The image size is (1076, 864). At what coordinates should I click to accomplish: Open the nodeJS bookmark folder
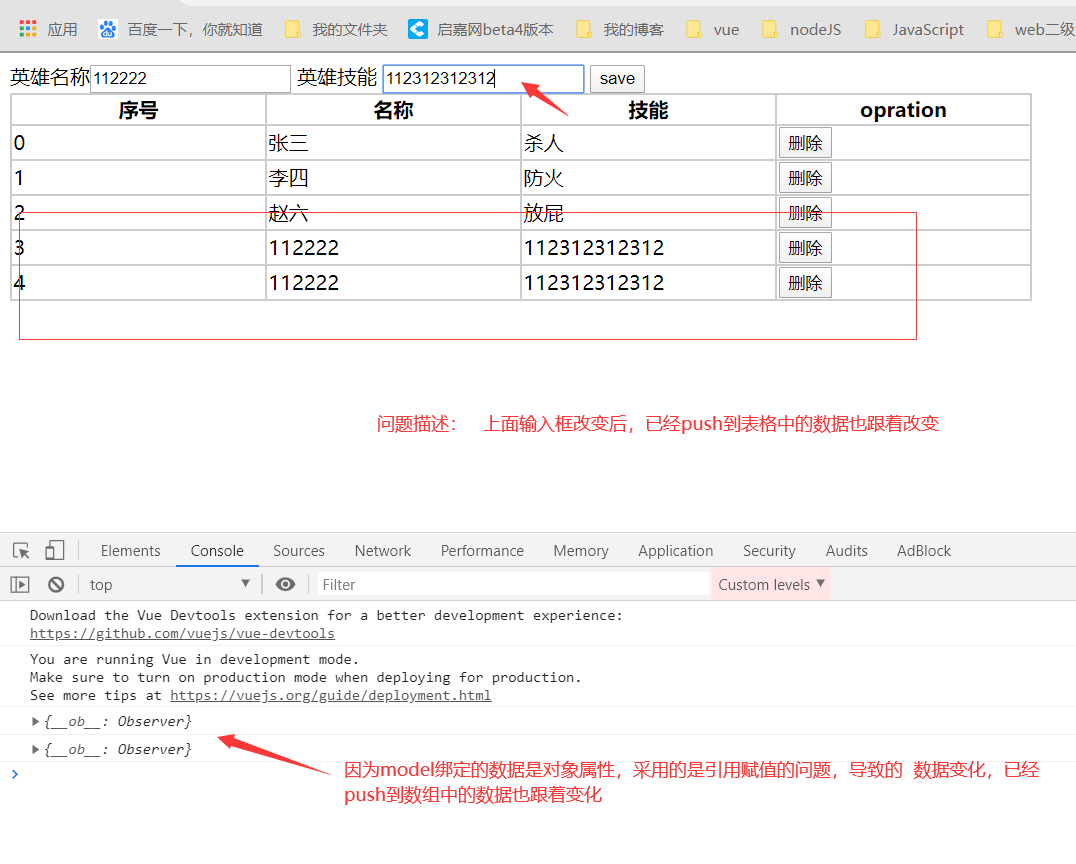(802, 30)
